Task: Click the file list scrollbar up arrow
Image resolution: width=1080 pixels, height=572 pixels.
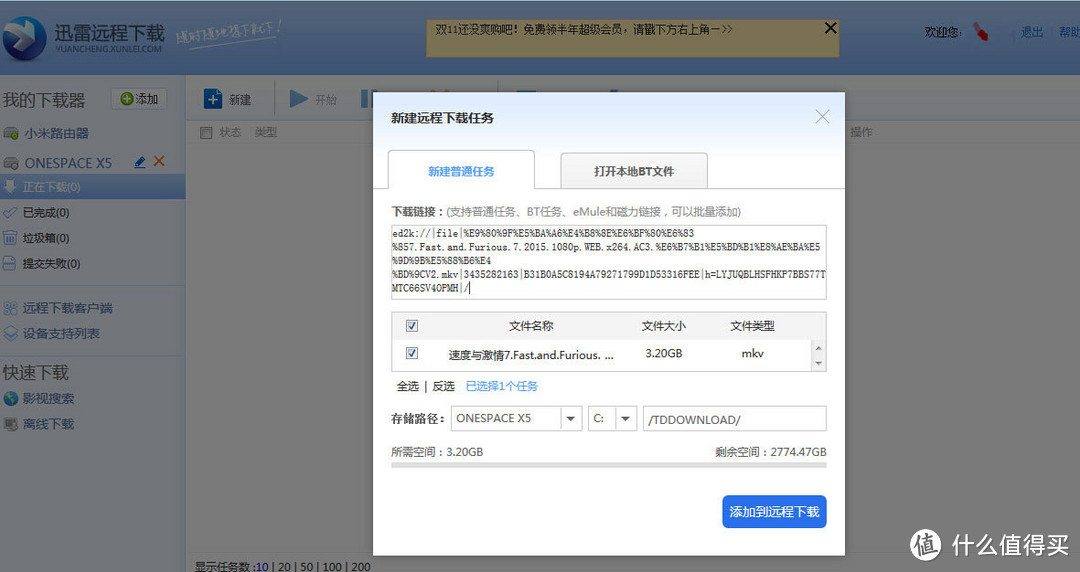Action: pyautogui.click(x=818, y=347)
